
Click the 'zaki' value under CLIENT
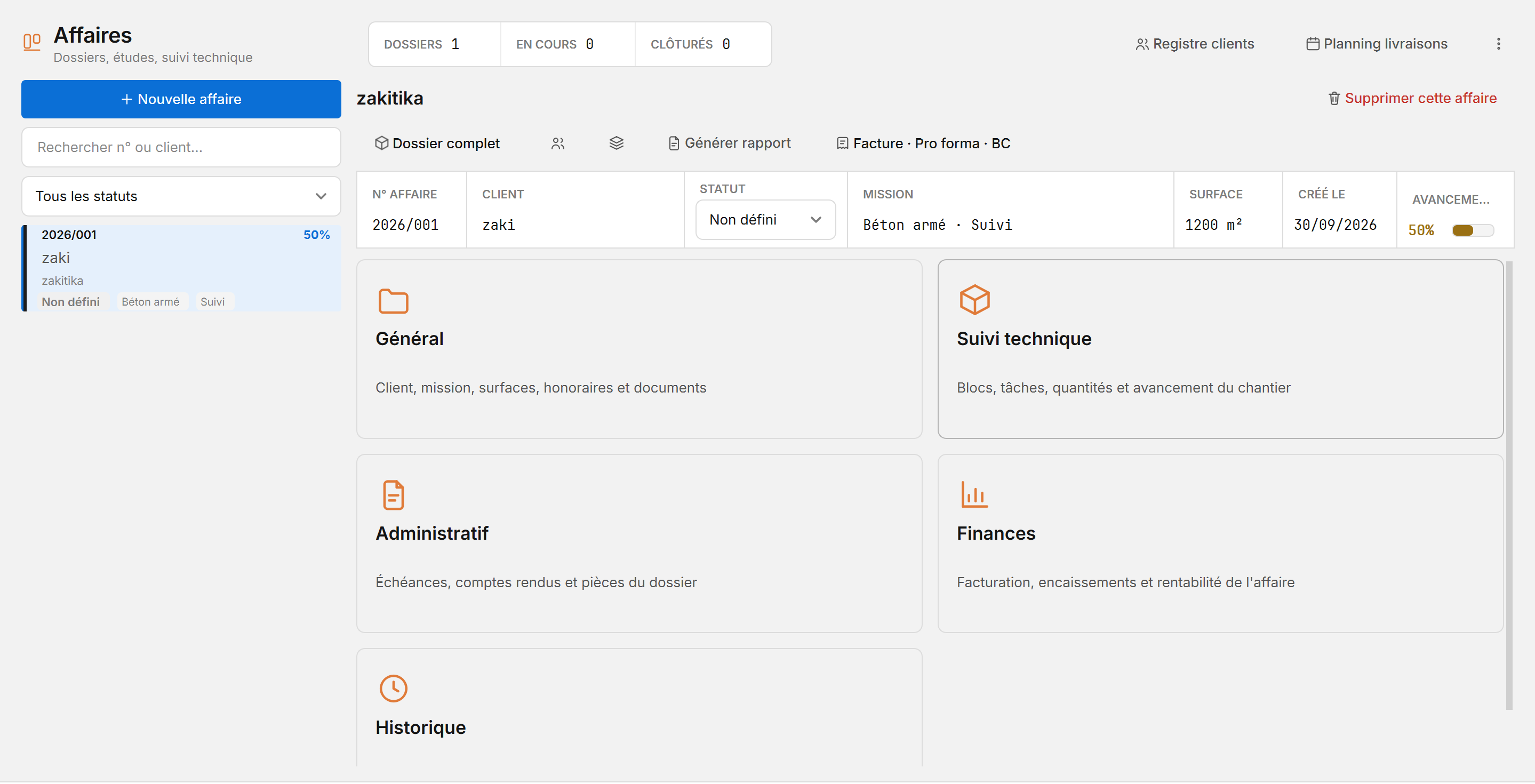pos(498,225)
